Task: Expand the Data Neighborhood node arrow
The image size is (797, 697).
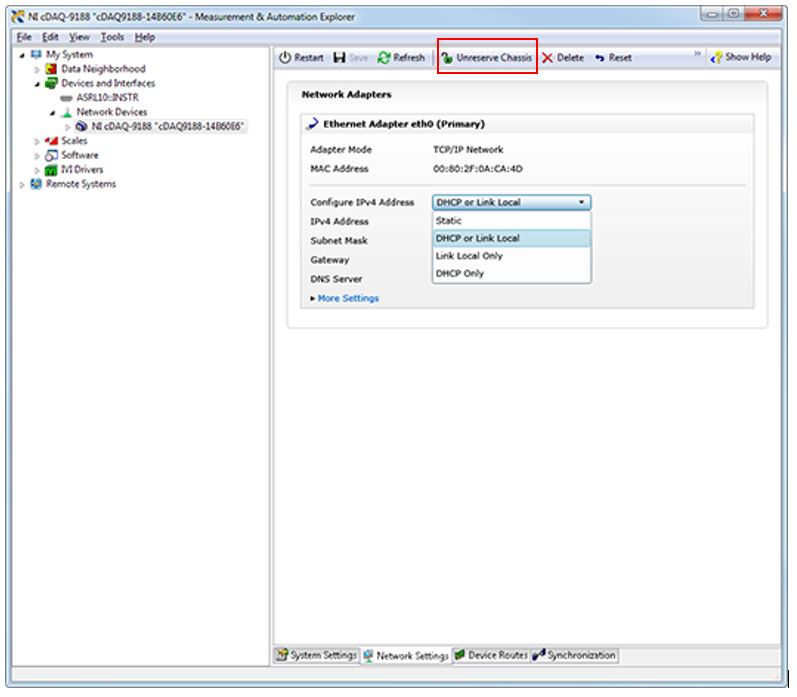Action: [37, 69]
